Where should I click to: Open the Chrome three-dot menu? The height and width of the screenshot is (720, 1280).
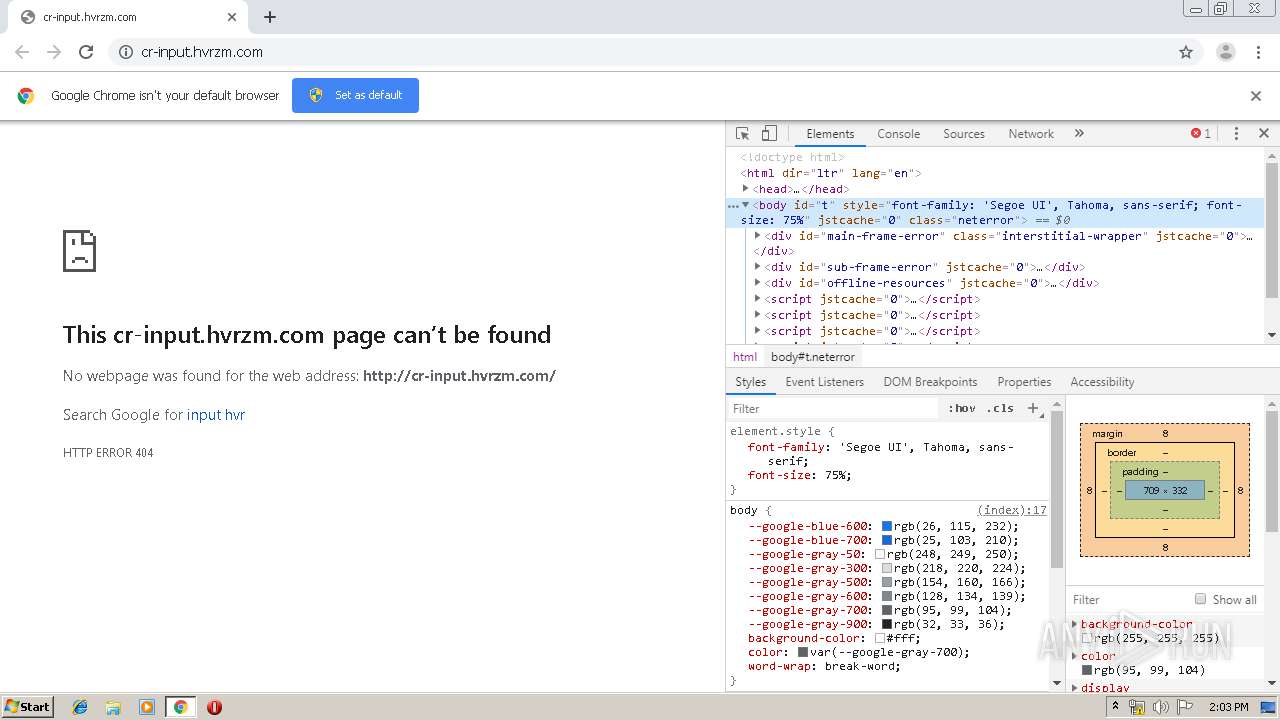pos(1259,52)
